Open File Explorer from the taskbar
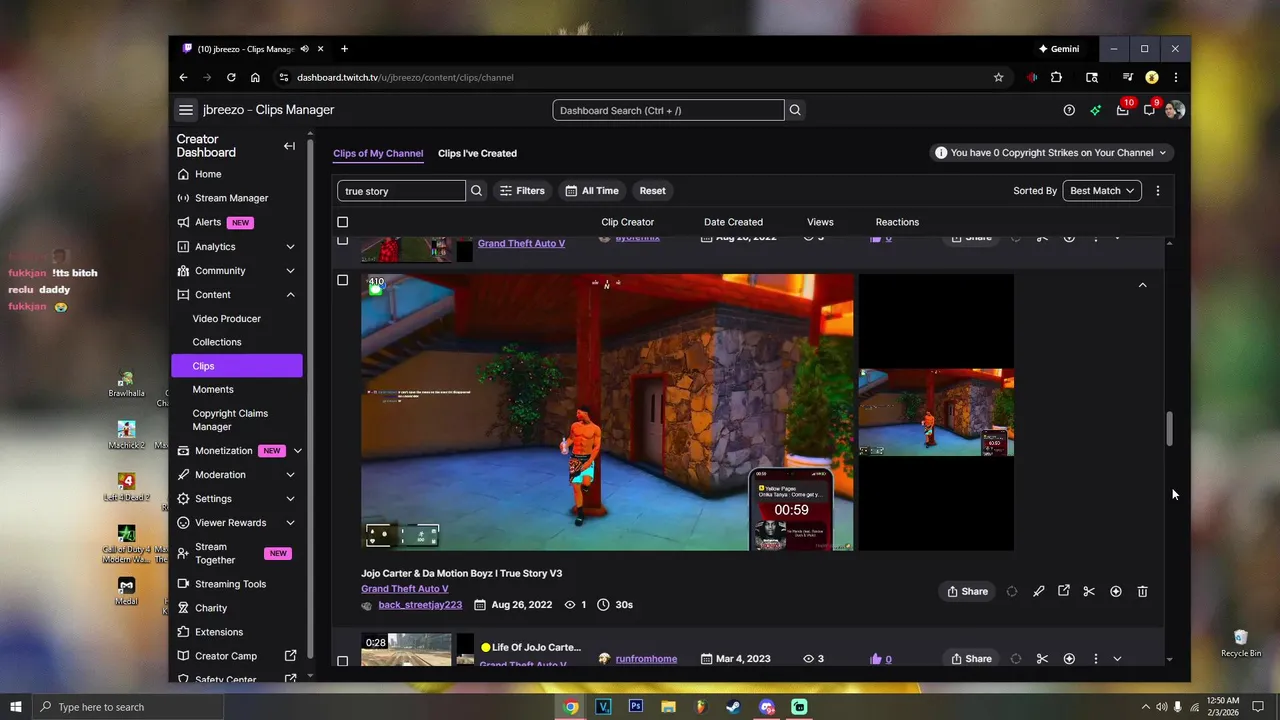The image size is (1280, 720). click(668, 707)
